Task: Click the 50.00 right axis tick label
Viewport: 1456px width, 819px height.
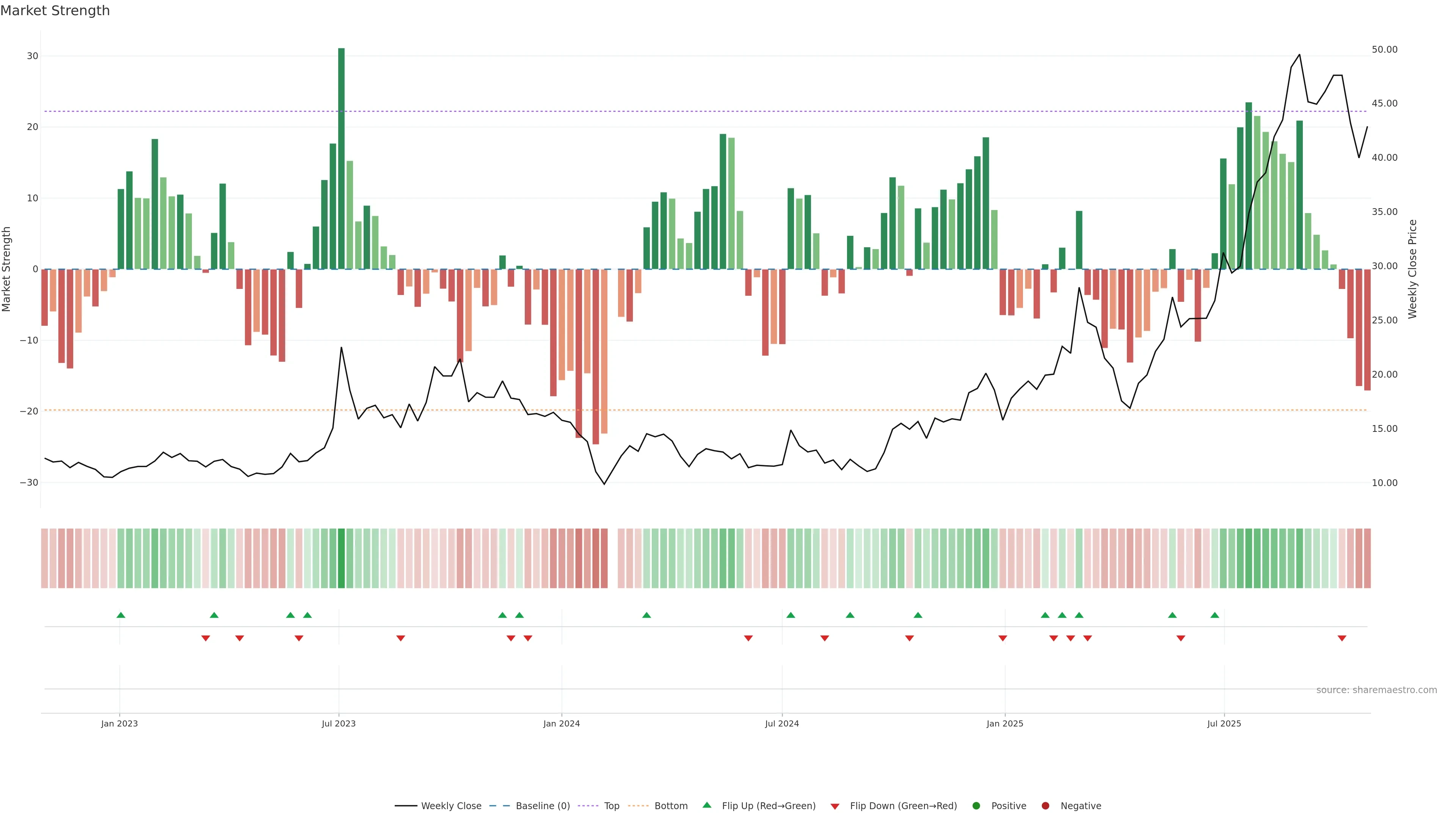Action: [x=1384, y=50]
